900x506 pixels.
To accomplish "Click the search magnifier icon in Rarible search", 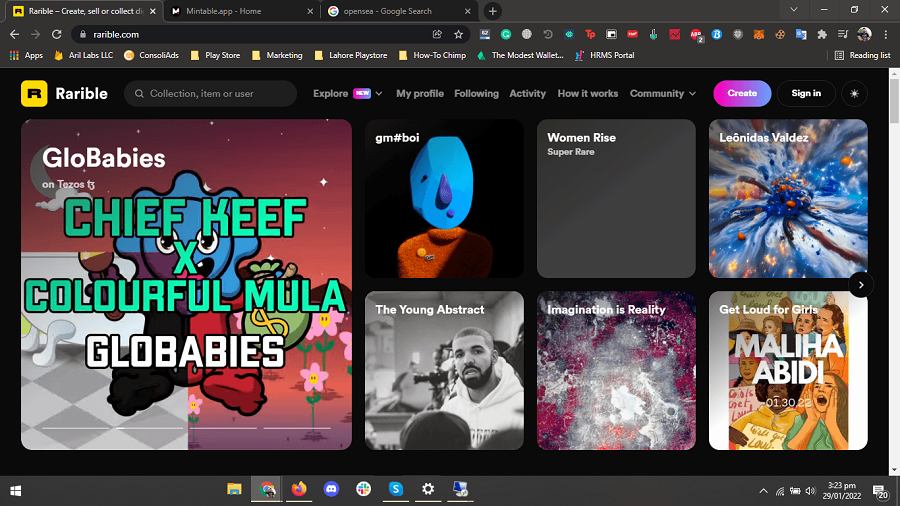I will click(139, 94).
